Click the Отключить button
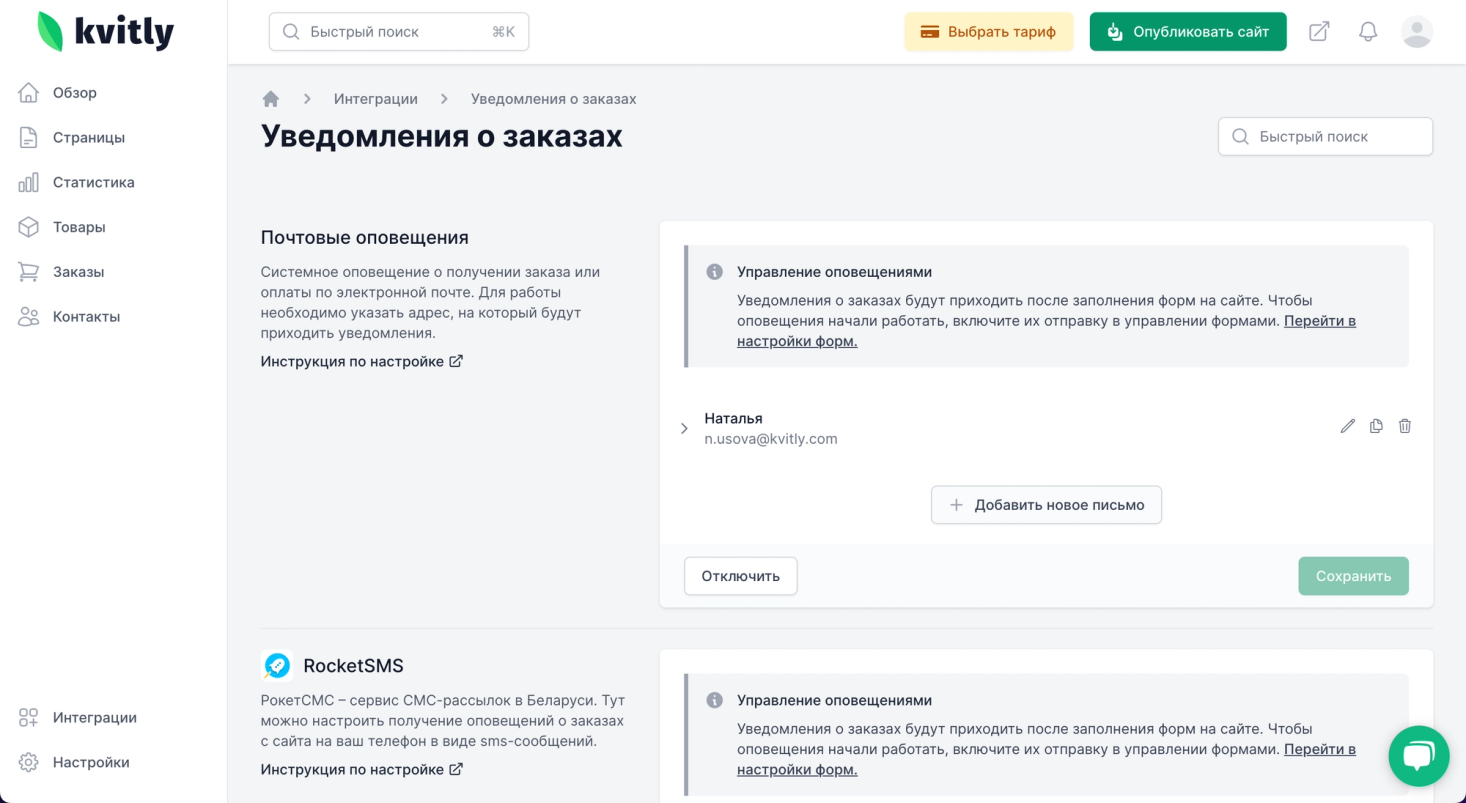Screen dimensions: 1466x803 point(740,576)
